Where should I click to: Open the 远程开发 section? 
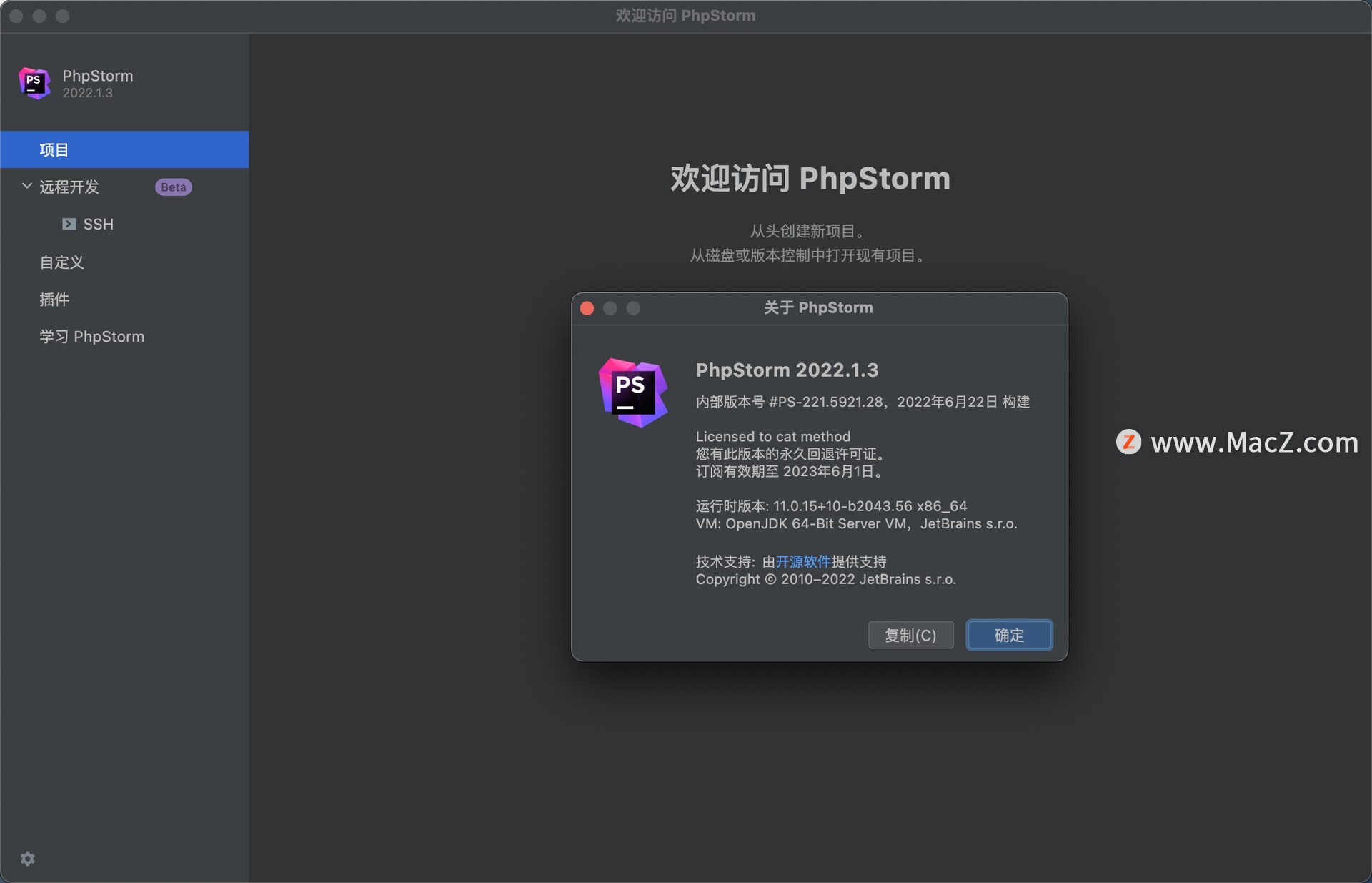coord(69,187)
